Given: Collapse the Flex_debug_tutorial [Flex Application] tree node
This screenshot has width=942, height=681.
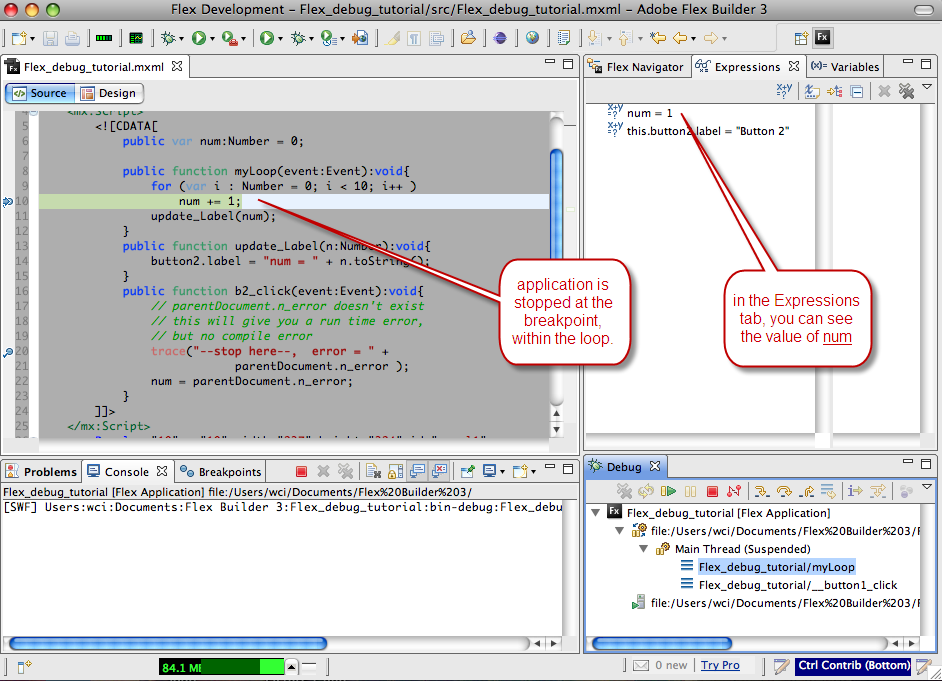Looking at the screenshot, I should pyautogui.click(x=597, y=512).
